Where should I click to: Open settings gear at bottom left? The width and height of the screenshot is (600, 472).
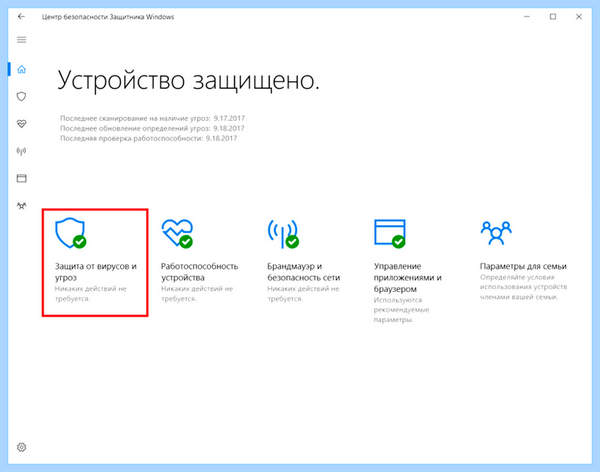click(x=21, y=447)
